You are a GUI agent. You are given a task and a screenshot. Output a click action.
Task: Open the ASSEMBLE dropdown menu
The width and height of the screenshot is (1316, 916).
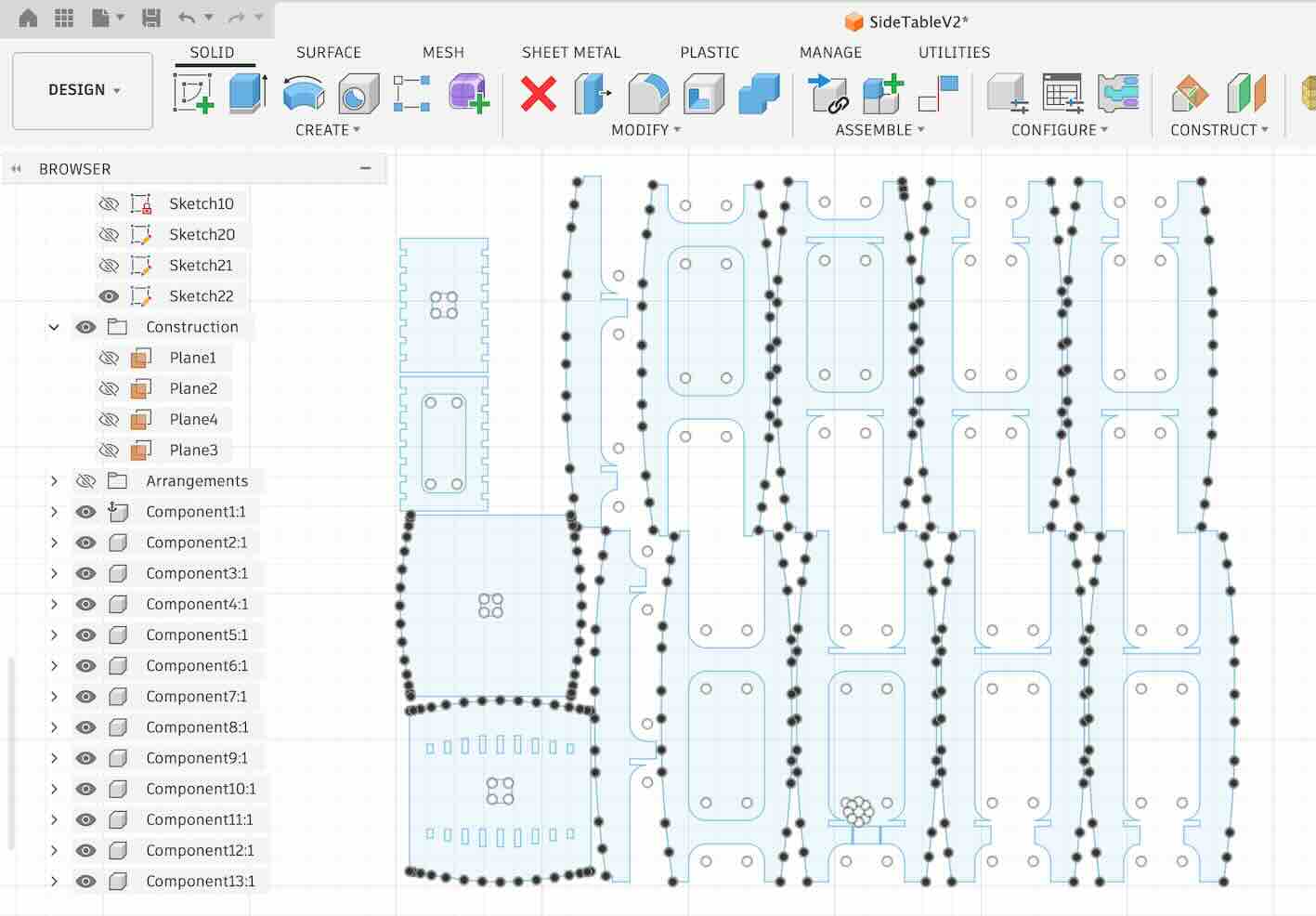click(880, 130)
